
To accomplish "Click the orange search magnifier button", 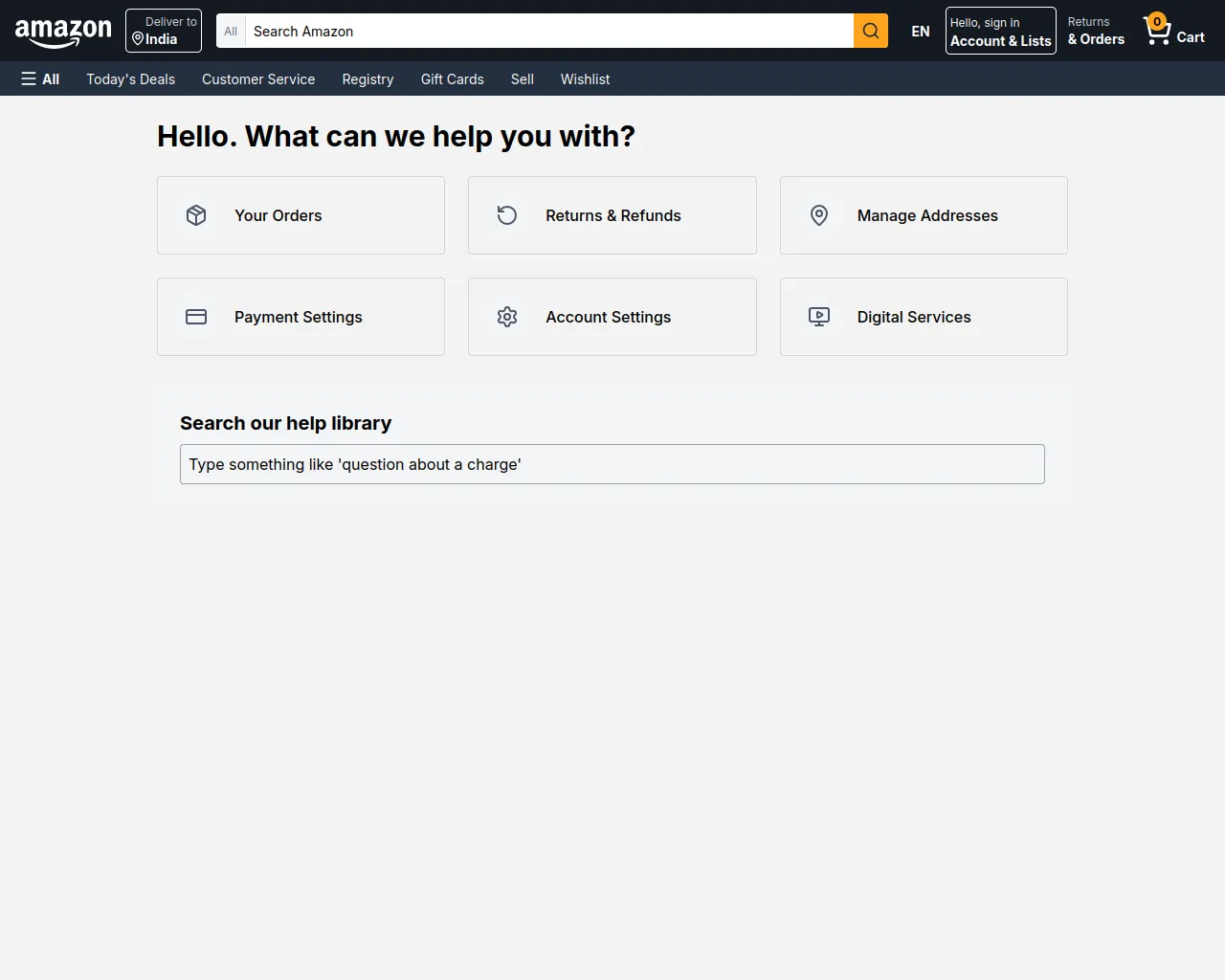I will click(870, 31).
